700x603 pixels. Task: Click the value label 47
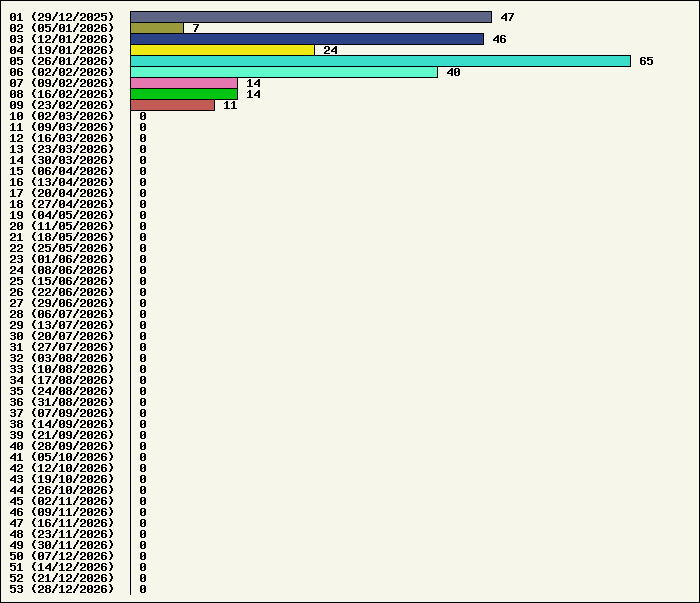[x=507, y=17]
